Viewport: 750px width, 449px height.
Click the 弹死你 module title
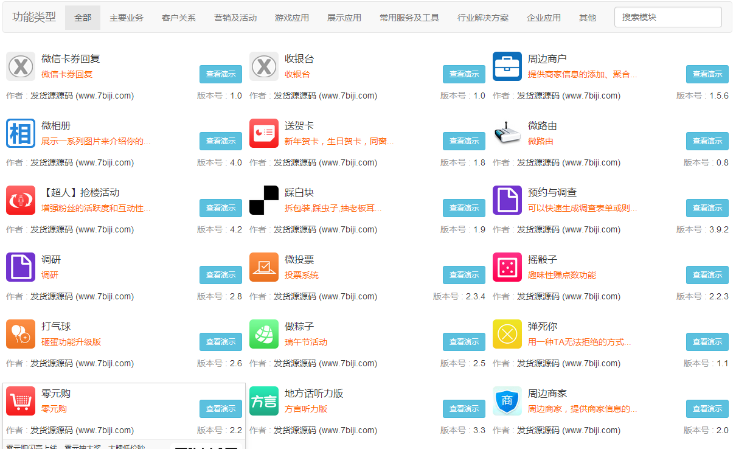[x=542, y=327]
